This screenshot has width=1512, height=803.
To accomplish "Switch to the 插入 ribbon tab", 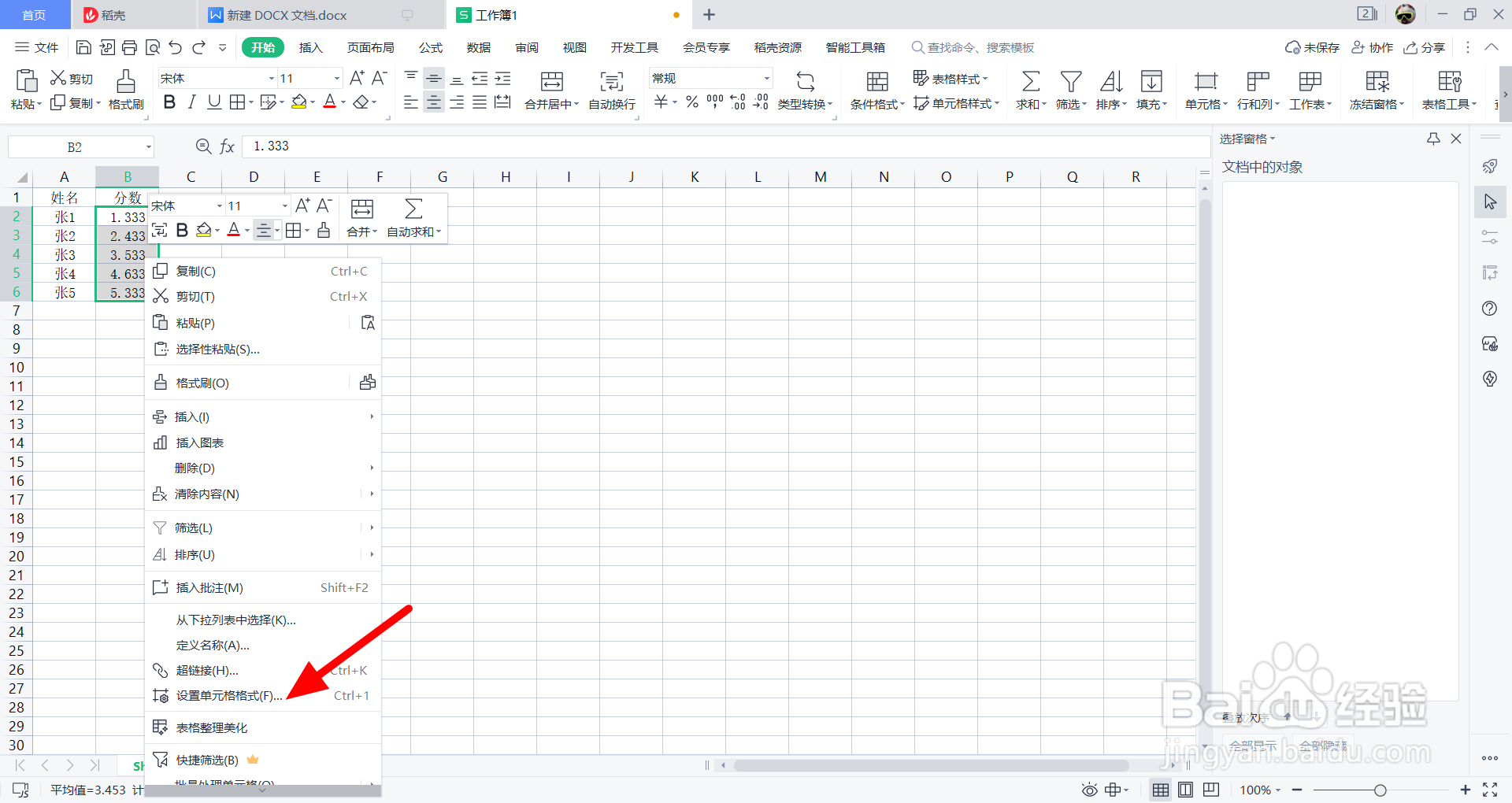I will coord(311,48).
